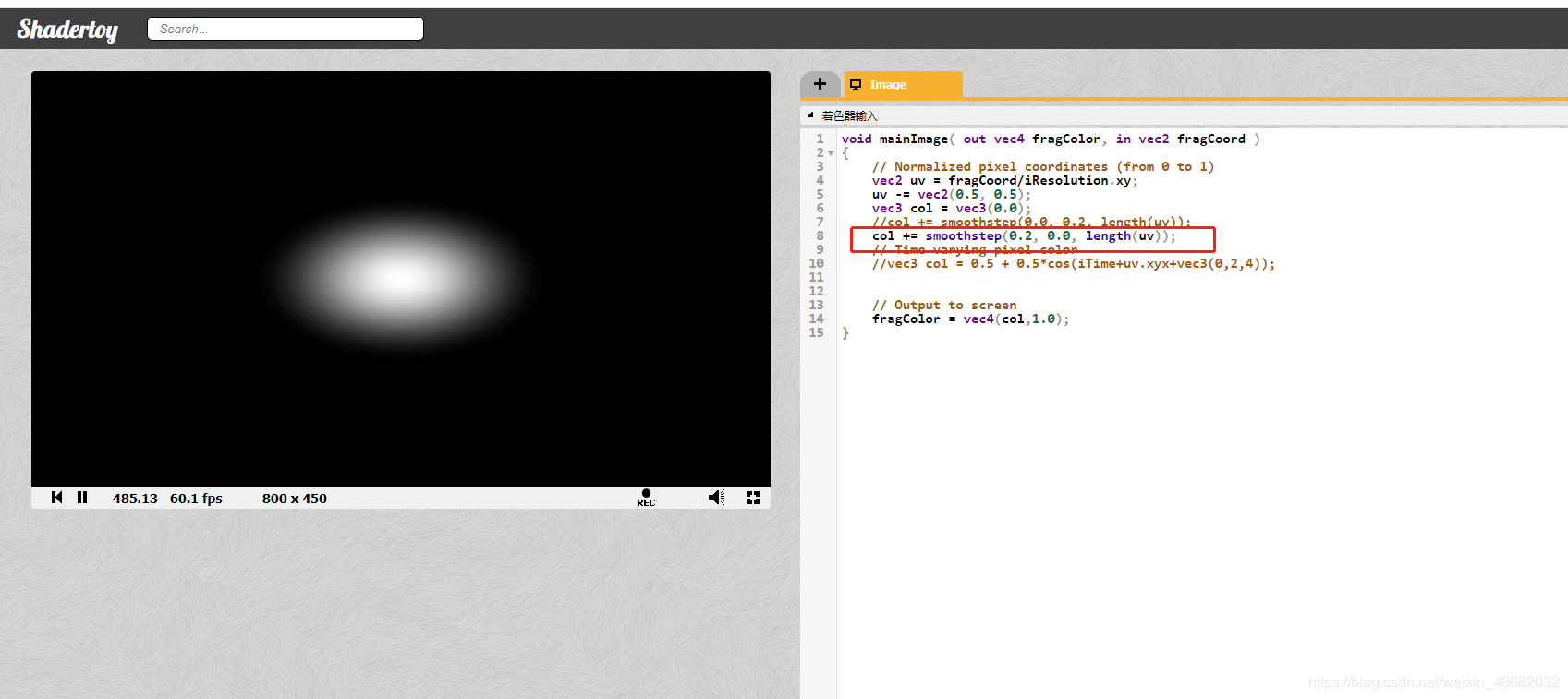Click the shader preview canvas

point(401,279)
